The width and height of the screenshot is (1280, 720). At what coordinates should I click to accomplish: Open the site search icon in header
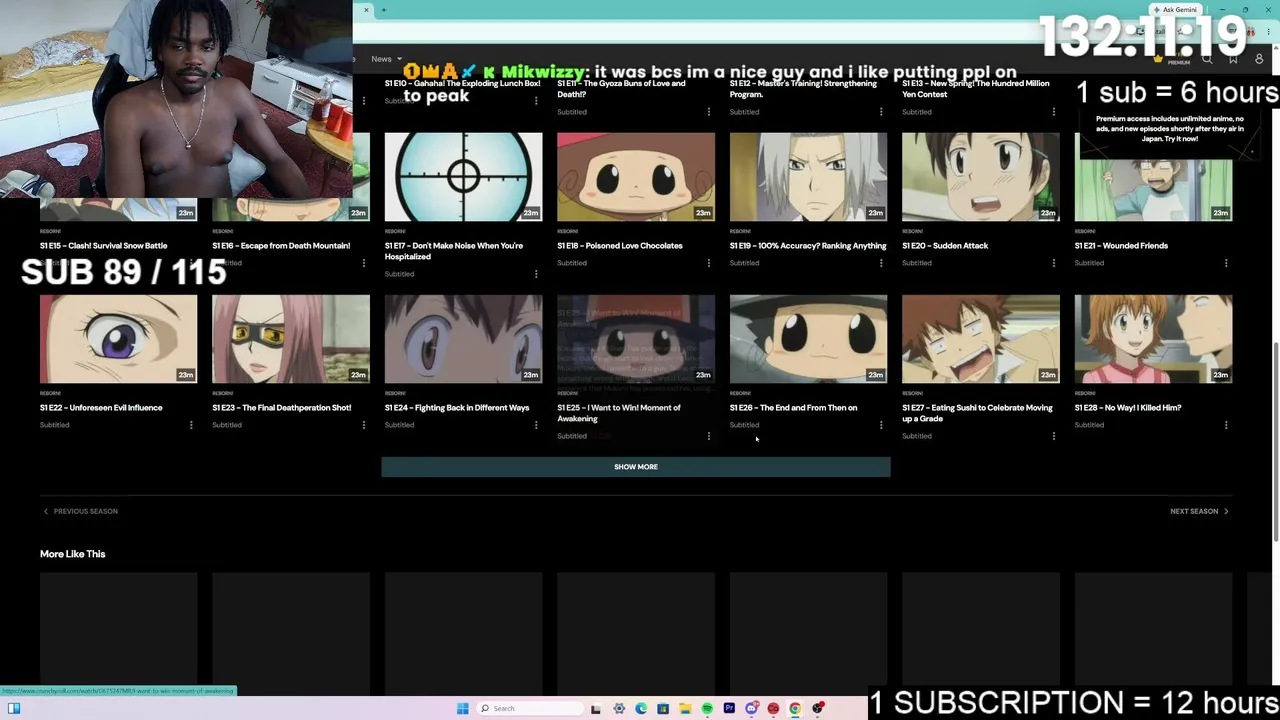click(1207, 59)
